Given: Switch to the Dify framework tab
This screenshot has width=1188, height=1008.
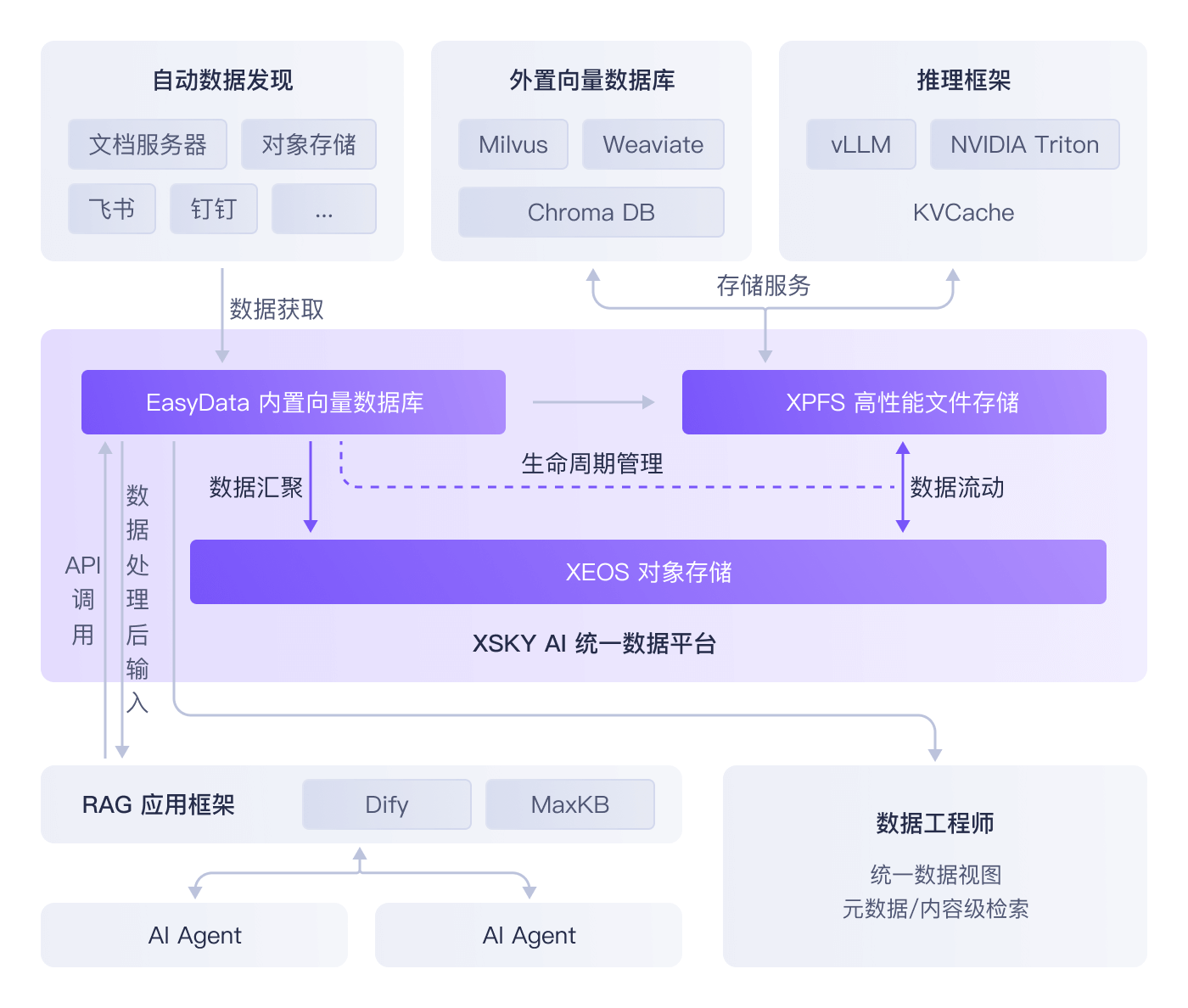Looking at the screenshot, I should [386, 804].
